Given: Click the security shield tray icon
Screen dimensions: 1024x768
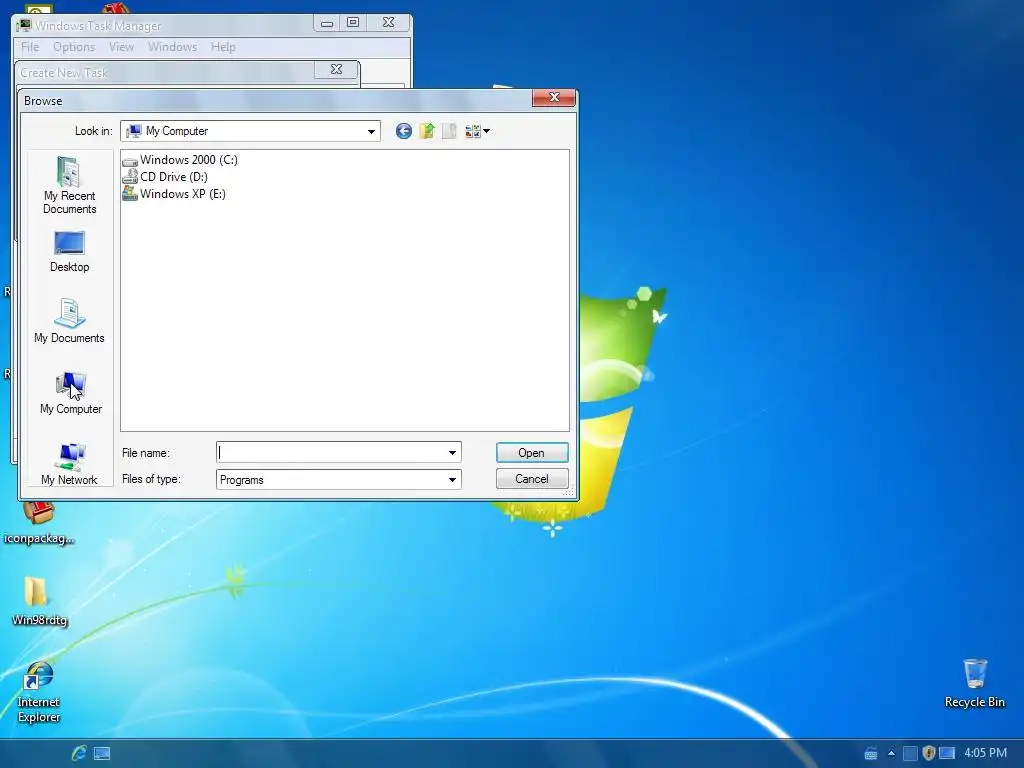Looking at the screenshot, I should tap(928, 753).
